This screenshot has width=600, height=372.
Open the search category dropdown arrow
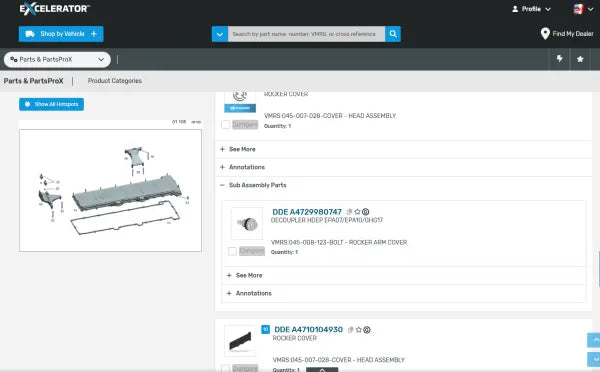(x=220, y=34)
